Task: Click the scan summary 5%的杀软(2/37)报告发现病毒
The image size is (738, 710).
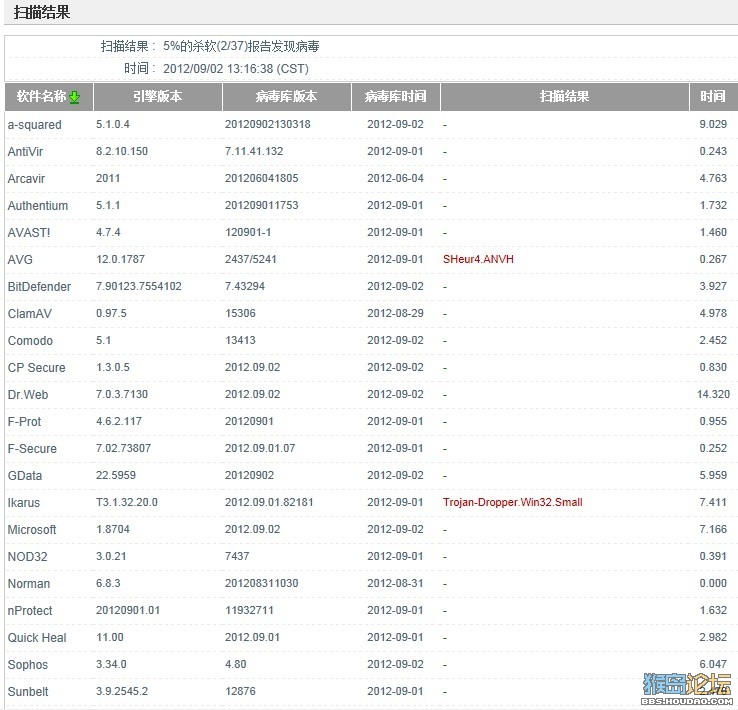Action: coord(241,46)
